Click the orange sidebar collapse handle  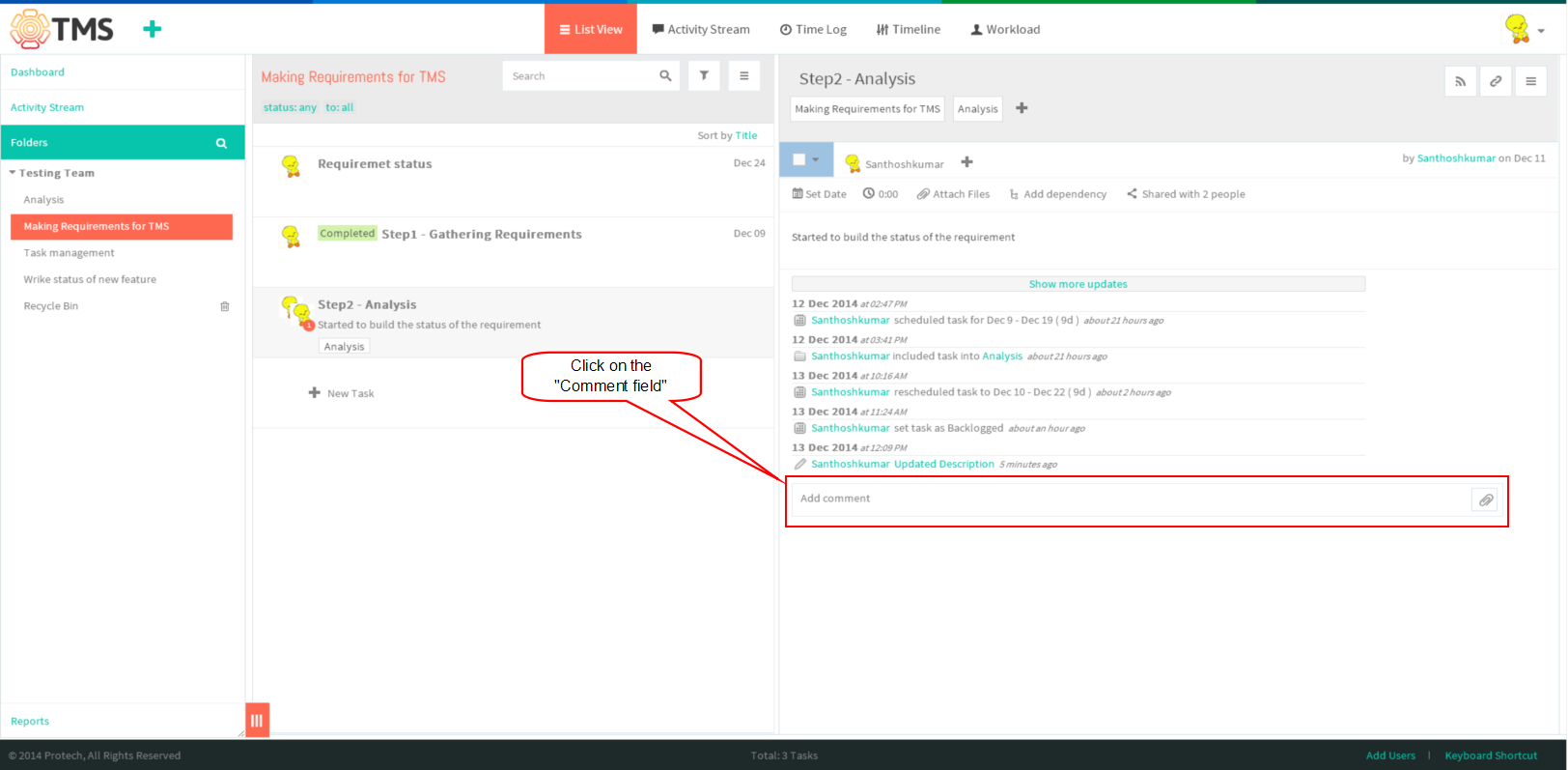click(x=257, y=721)
